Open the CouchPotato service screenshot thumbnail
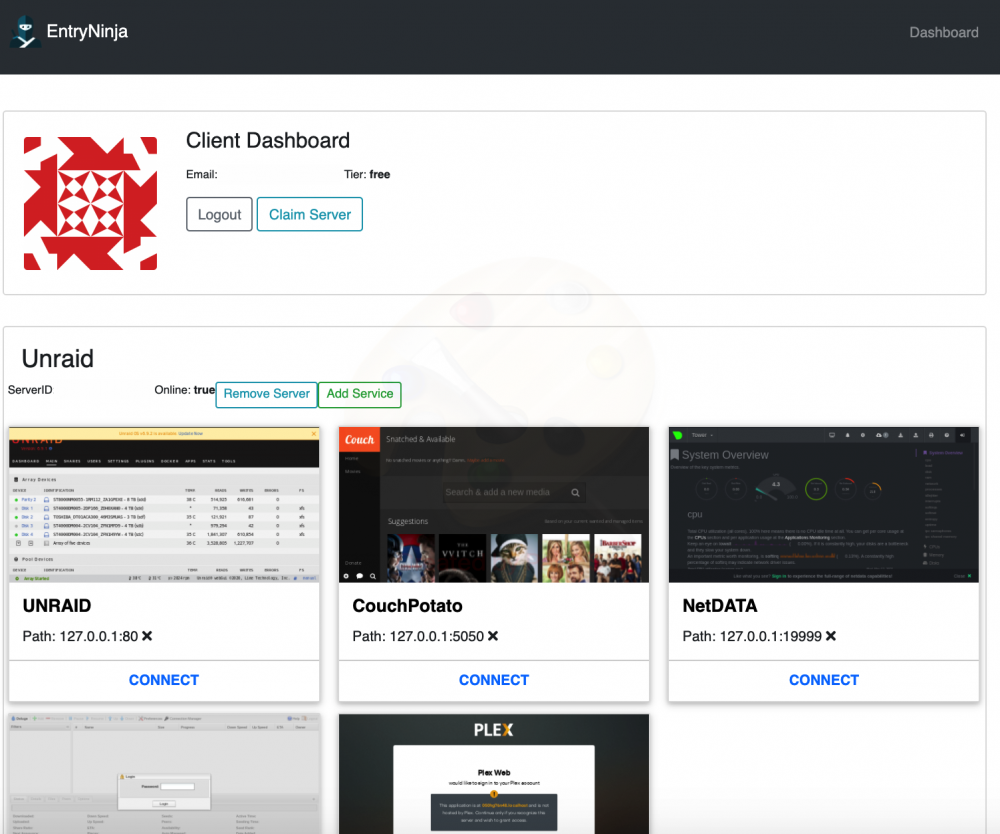 click(494, 504)
